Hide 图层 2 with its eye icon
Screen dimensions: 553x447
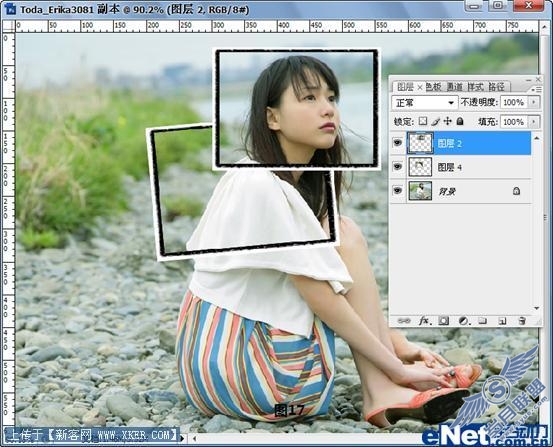398,143
